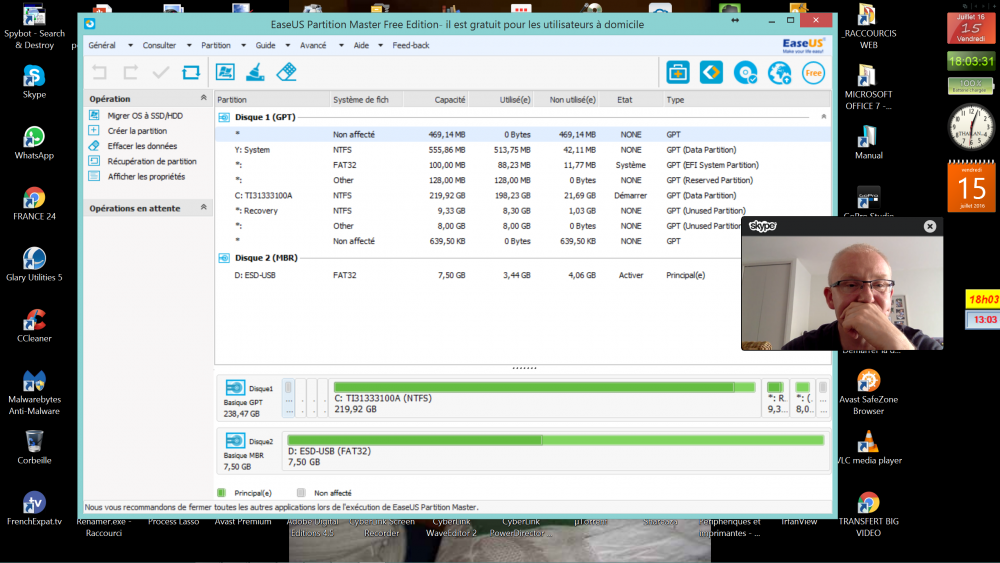Click the orange Free badge icon
Viewport: 1000px width, 563px height.
813,72
